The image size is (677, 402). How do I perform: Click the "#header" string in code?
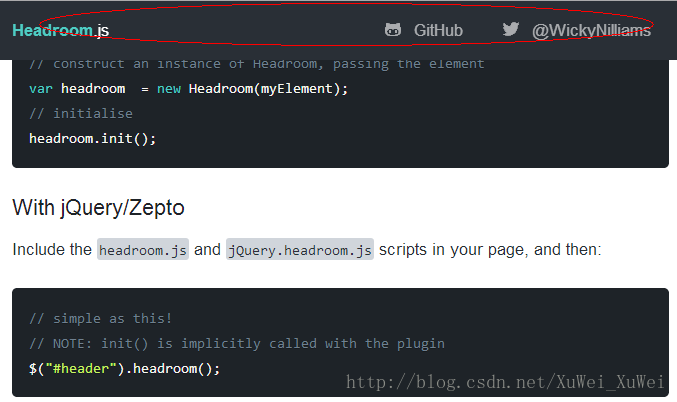(x=81, y=369)
